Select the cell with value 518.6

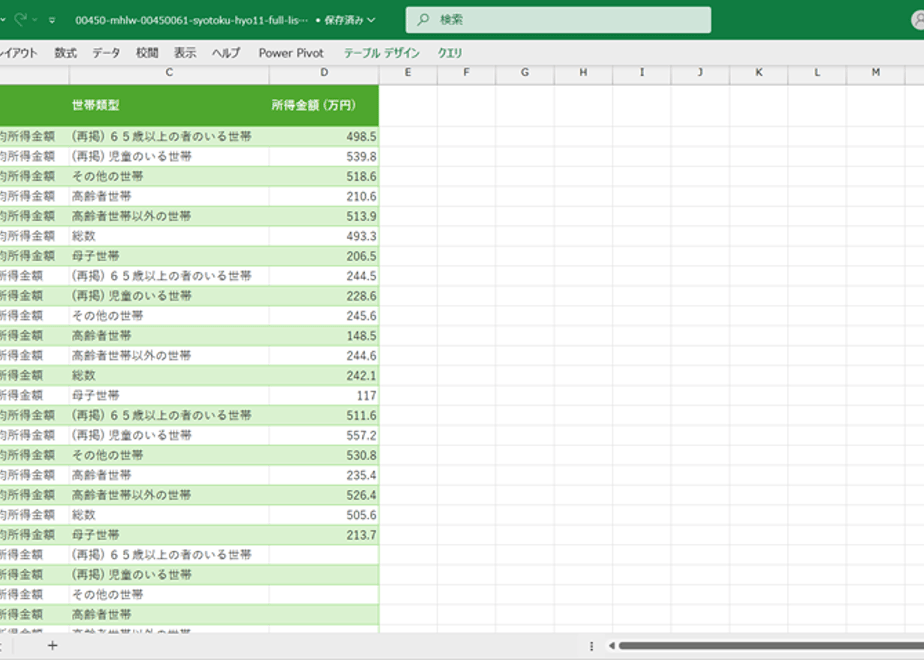(324, 176)
